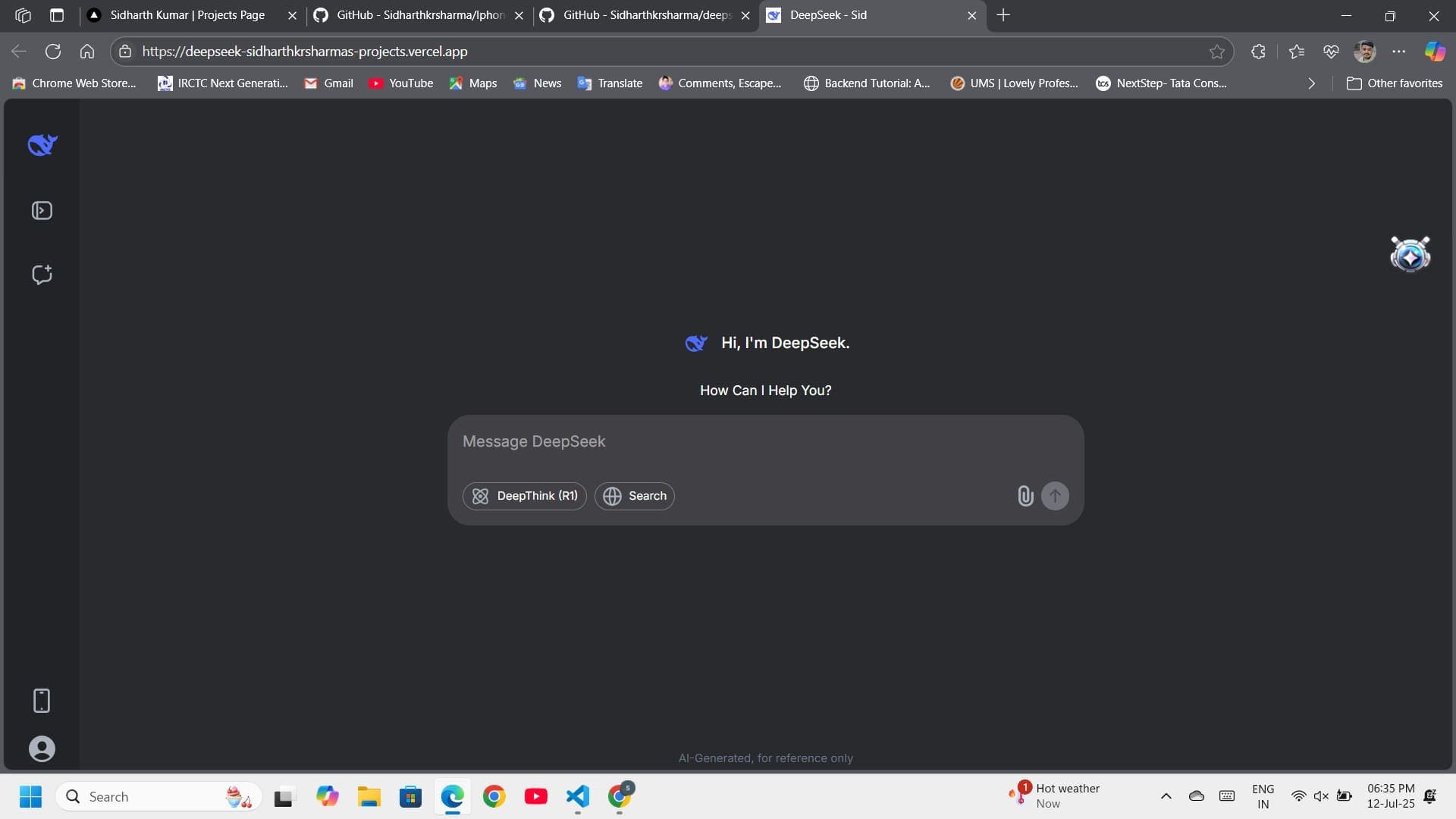Screen dimensions: 1456x819
Task: Open YouTube app from taskbar
Action: point(536,796)
